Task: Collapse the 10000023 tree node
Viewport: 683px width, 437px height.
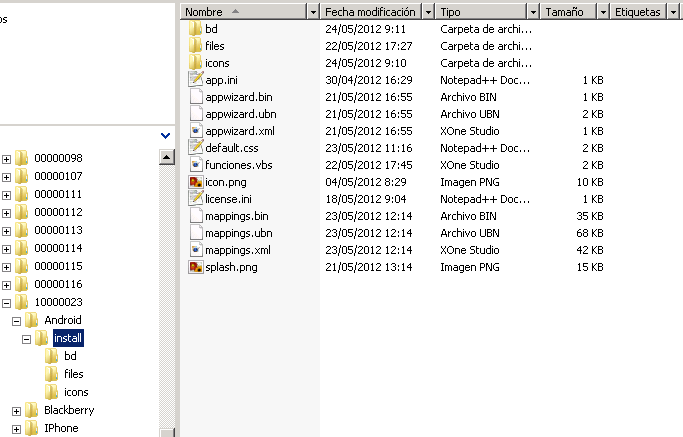Action: point(6,303)
